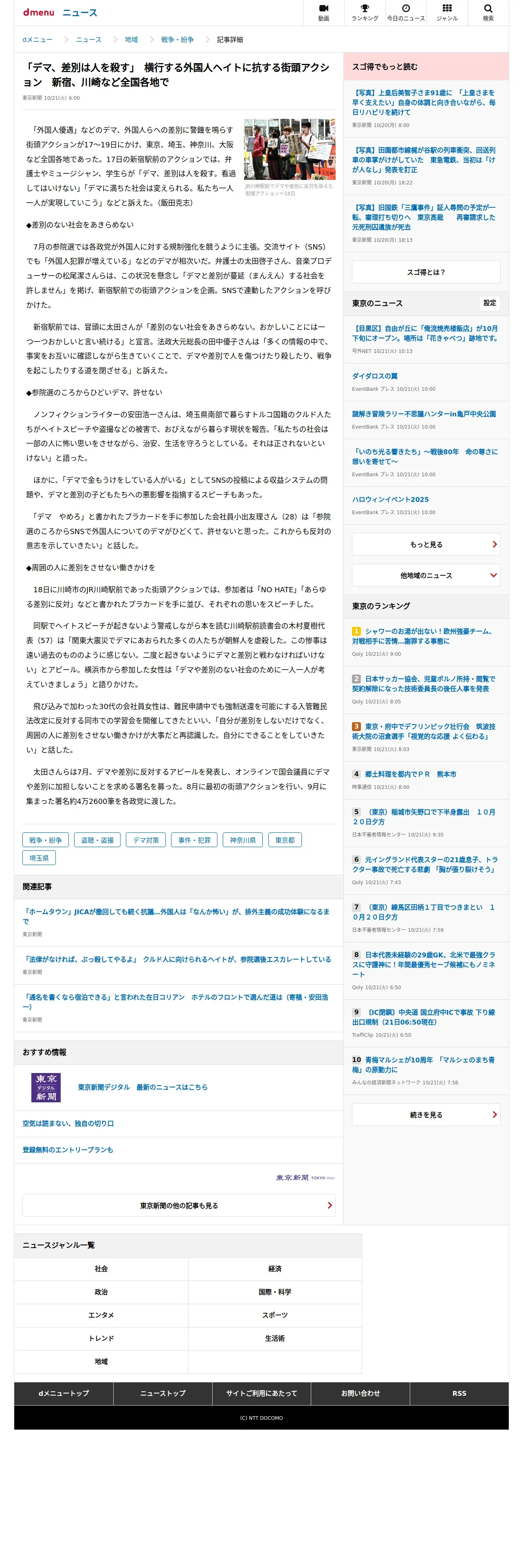Viewport: 523px width, 1568px height.
Task: Open the ランキング trophy icon
Action: pyautogui.click(x=365, y=12)
